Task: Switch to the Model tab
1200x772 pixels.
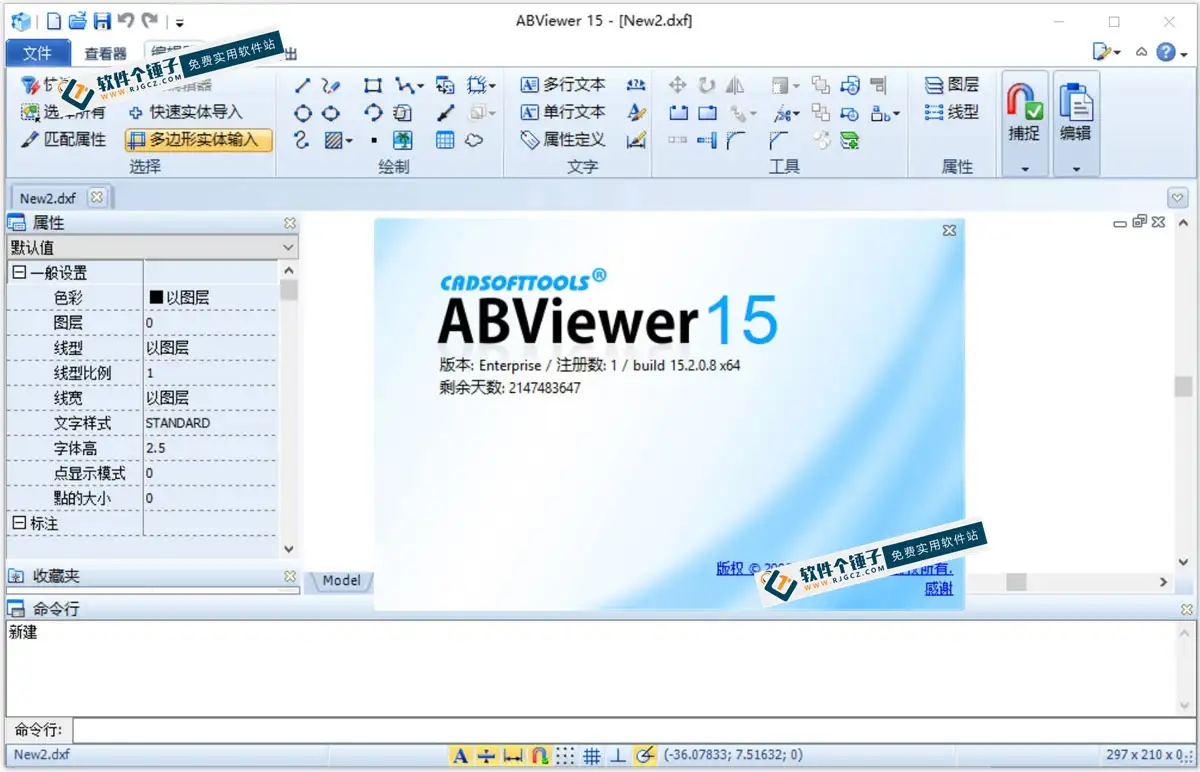Action: coord(340,580)
